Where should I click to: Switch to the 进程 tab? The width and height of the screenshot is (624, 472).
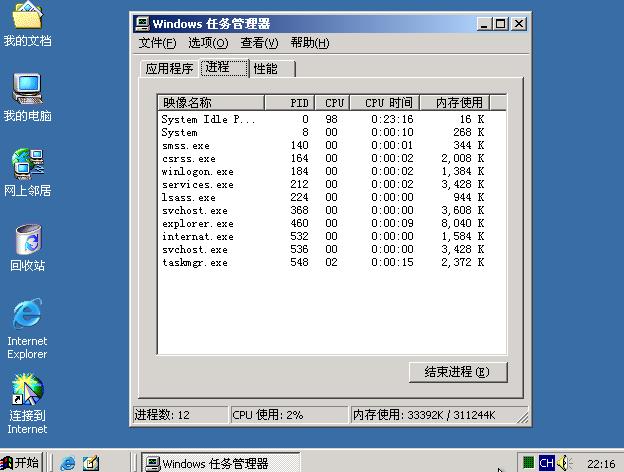[224, 68]
